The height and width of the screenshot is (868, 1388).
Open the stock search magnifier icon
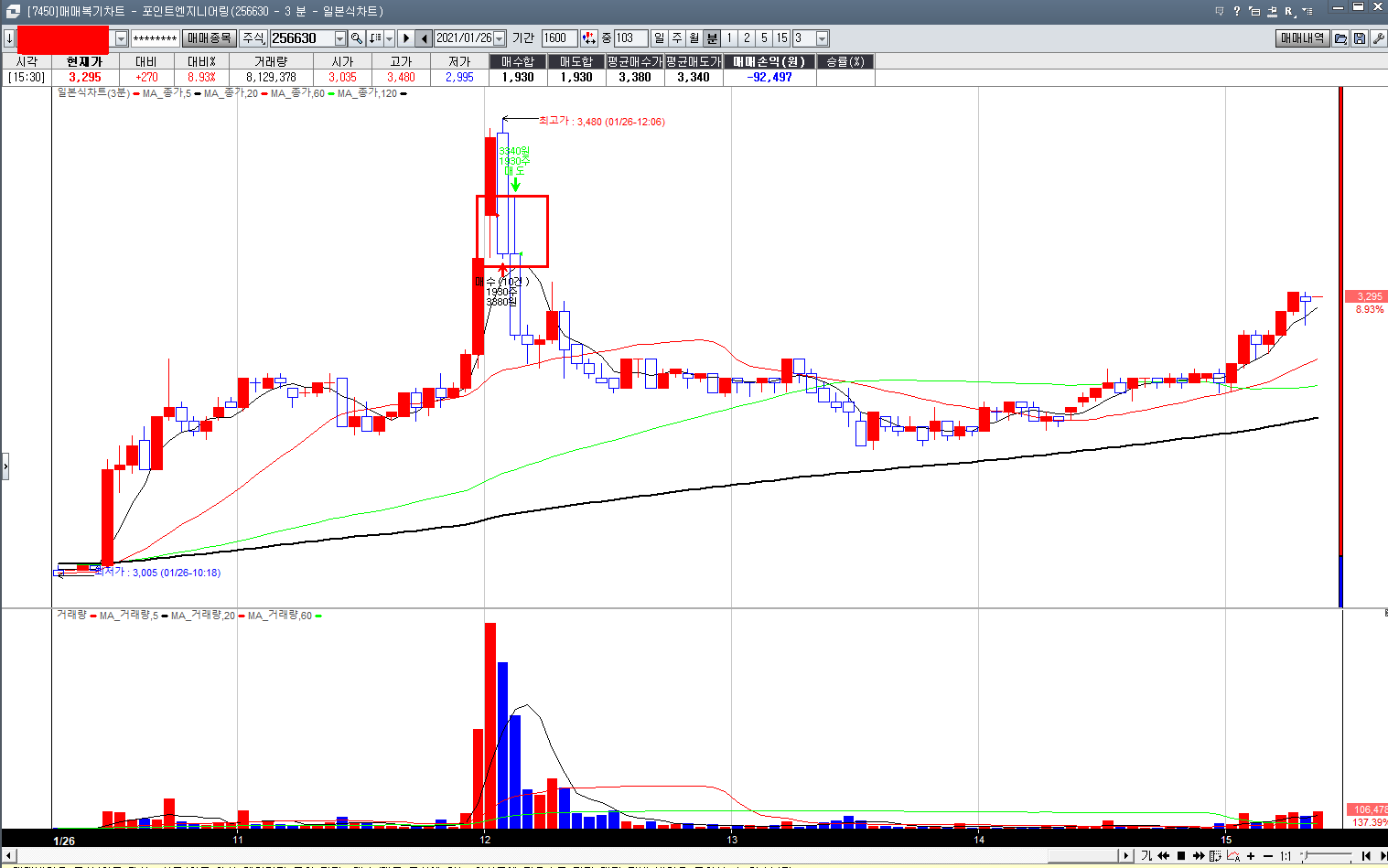(x=356, y=38)
